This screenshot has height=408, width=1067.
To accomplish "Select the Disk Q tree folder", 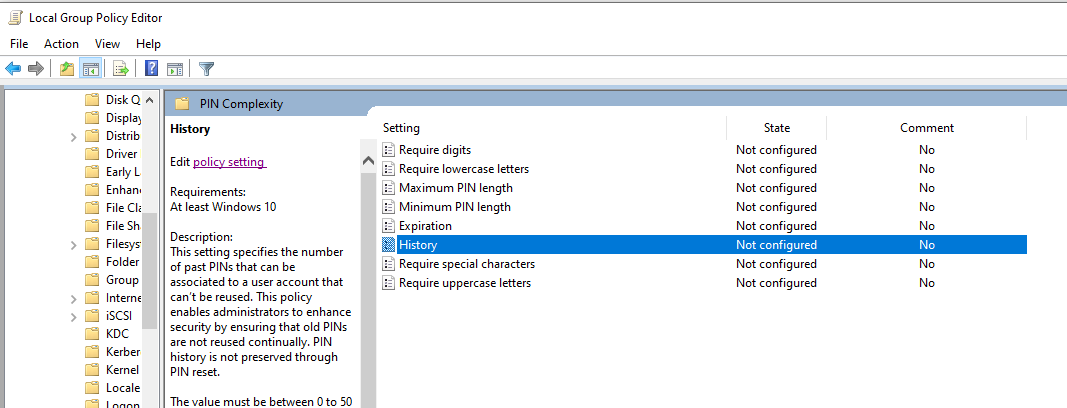I will pos(122,100).
